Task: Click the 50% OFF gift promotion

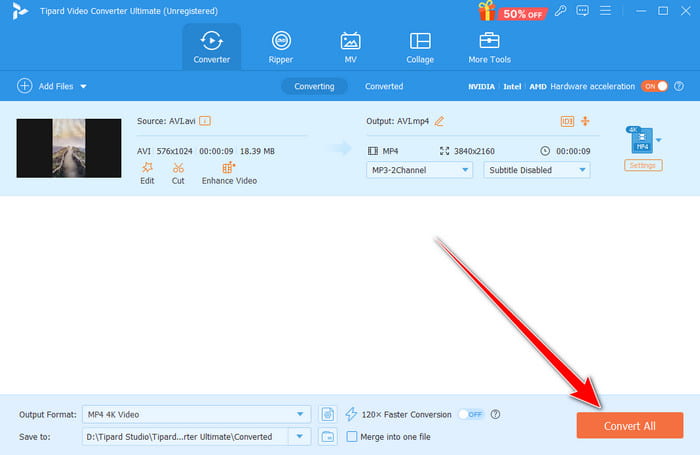Action: coord(512,12)
